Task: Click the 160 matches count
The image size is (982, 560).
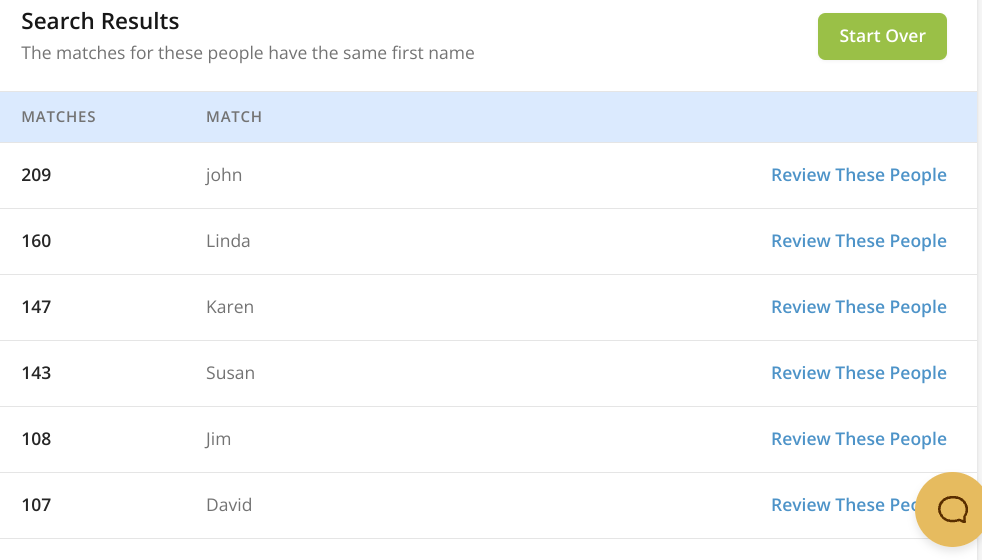Action: coord(36,241)
